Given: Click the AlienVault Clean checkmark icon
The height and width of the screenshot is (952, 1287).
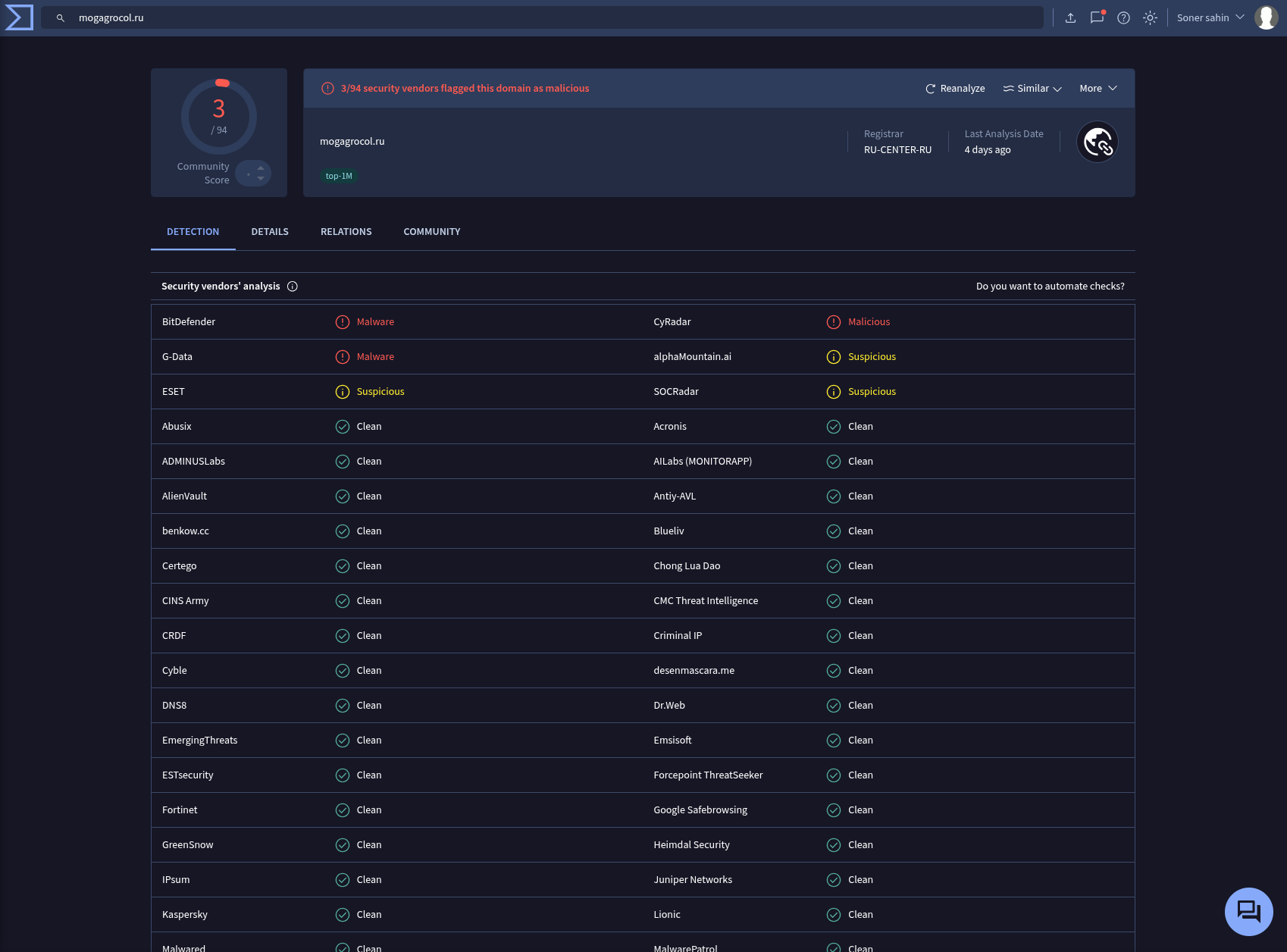Looking at the screenshot, I should (x=343, y=496).
